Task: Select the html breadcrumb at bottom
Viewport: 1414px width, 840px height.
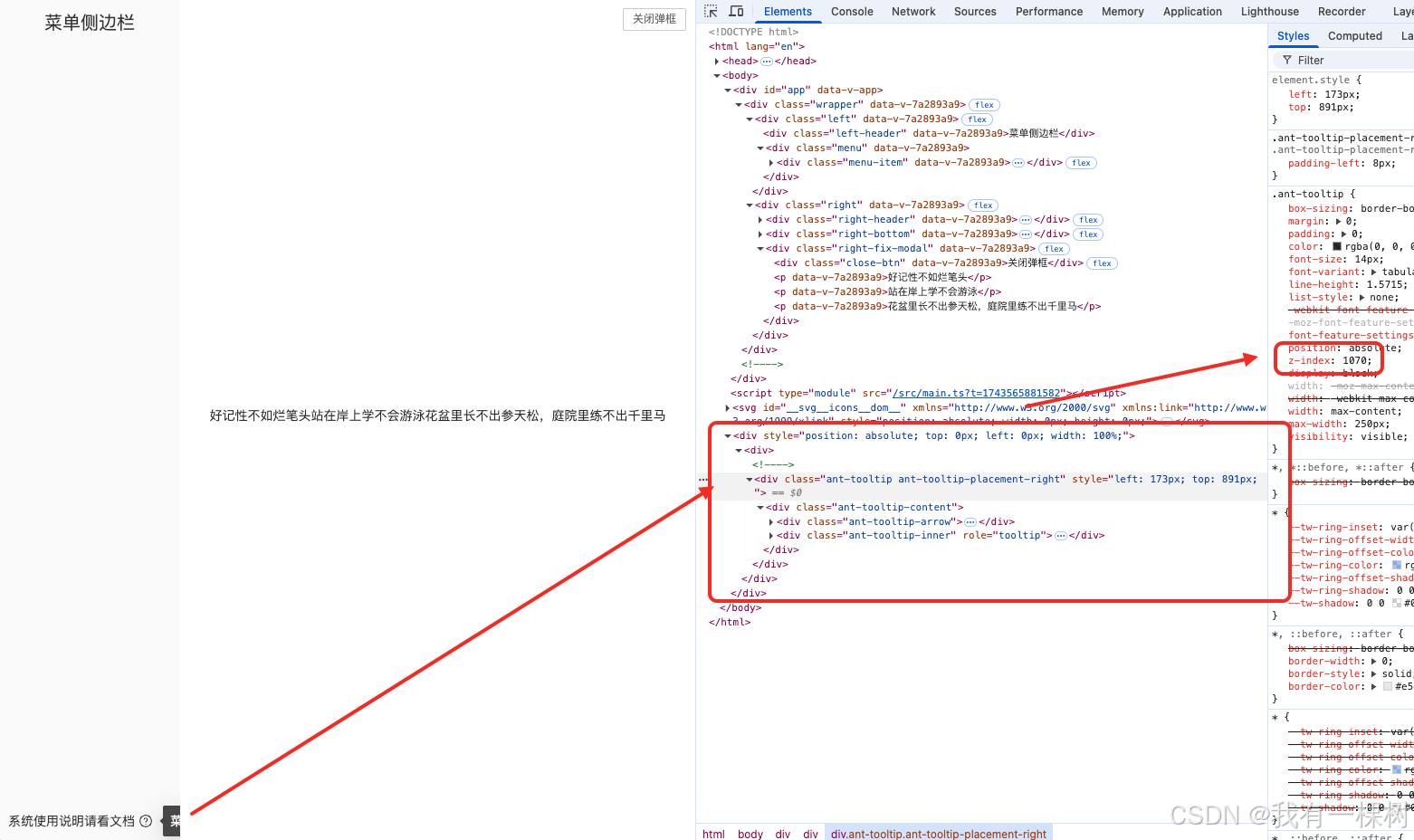Action: click(x=713, y=834)
